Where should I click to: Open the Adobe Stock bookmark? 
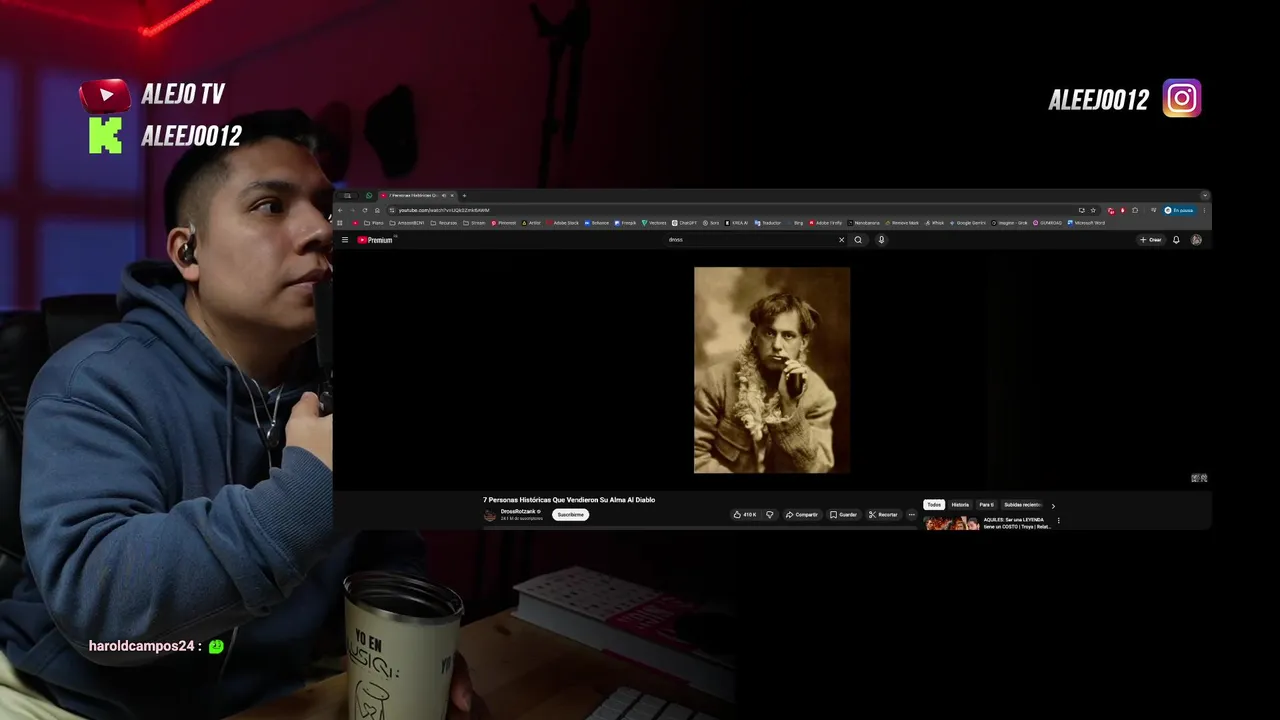pos(561,223)
